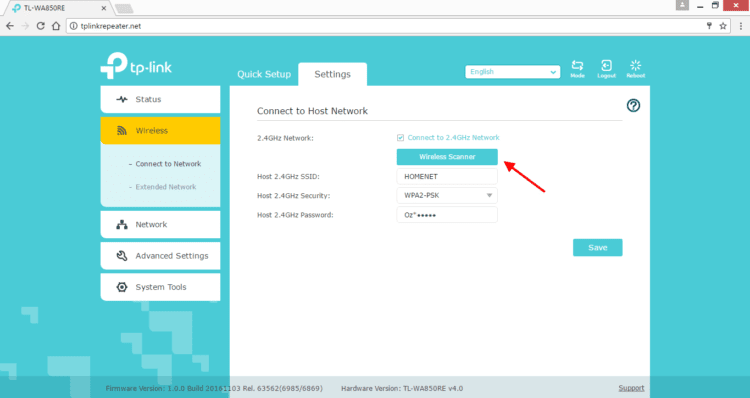750x398 pixels.
Task: Open Advanced Settings sidebar menu
Action: click(x=160, y=256)
